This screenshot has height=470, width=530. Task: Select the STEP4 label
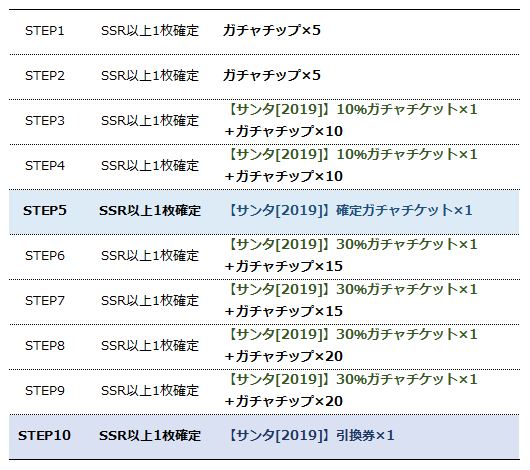click(x=45, y=166)
